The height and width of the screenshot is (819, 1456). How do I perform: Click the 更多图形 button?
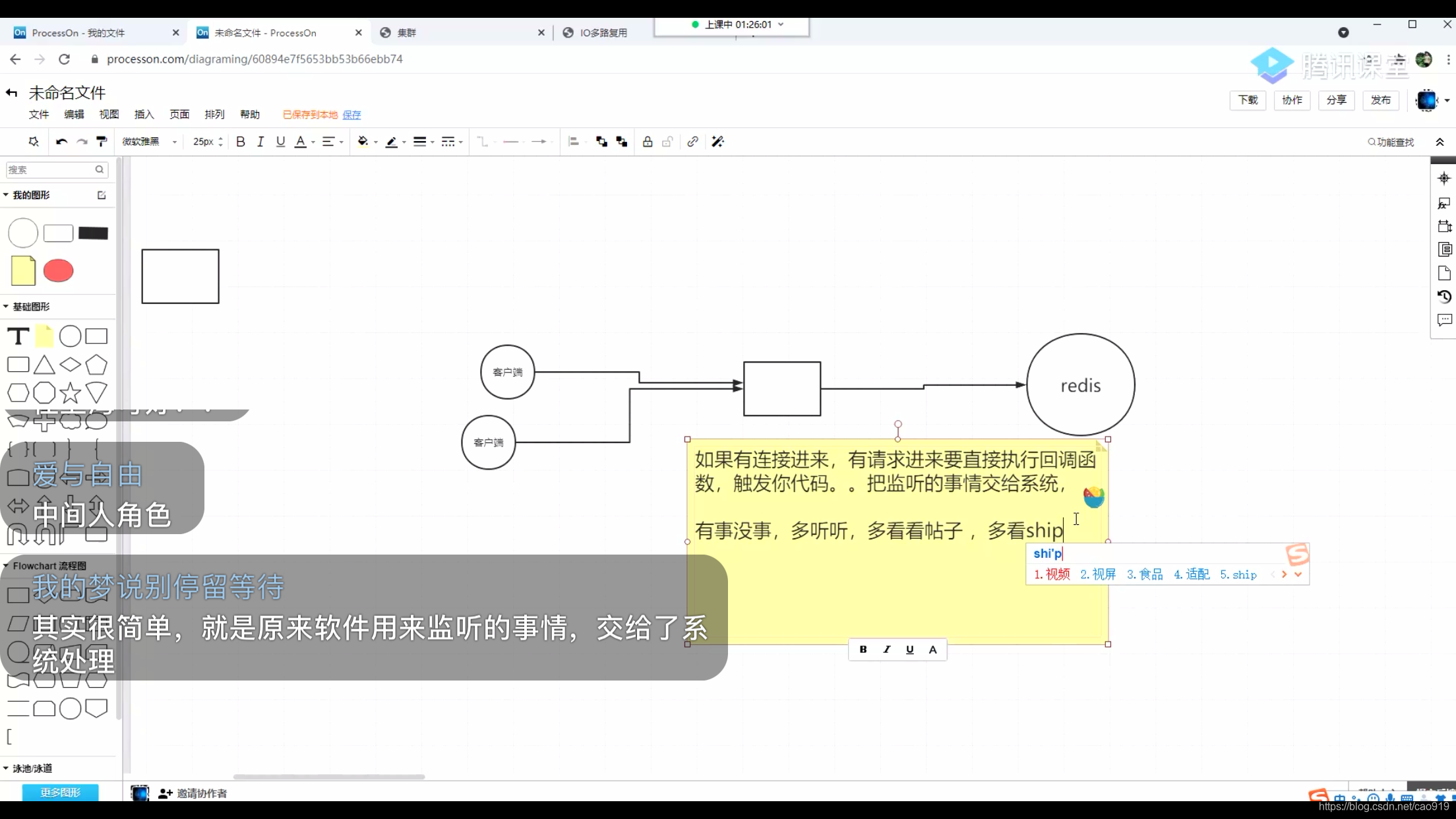pos(60,791)
